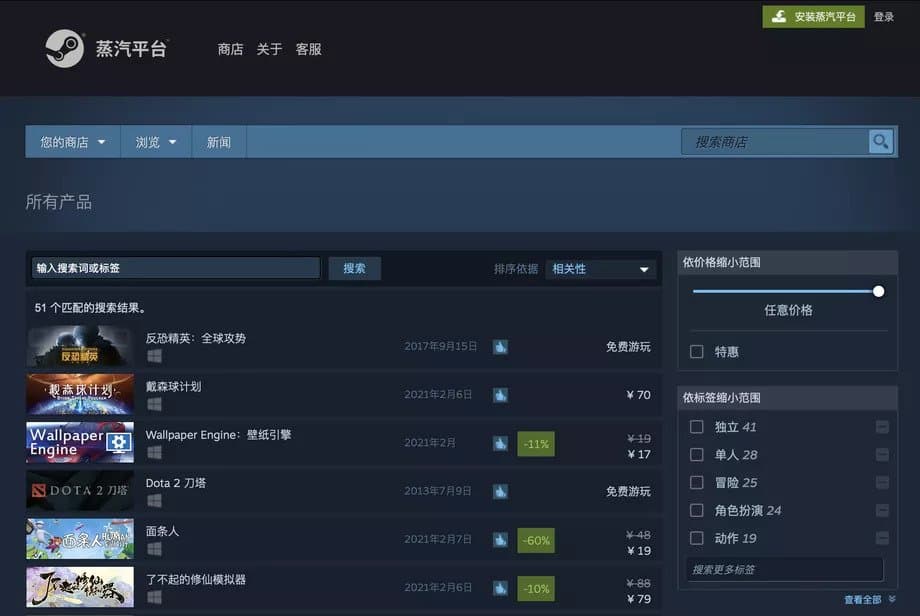Go to the 新闻 tab

(219, 142)
